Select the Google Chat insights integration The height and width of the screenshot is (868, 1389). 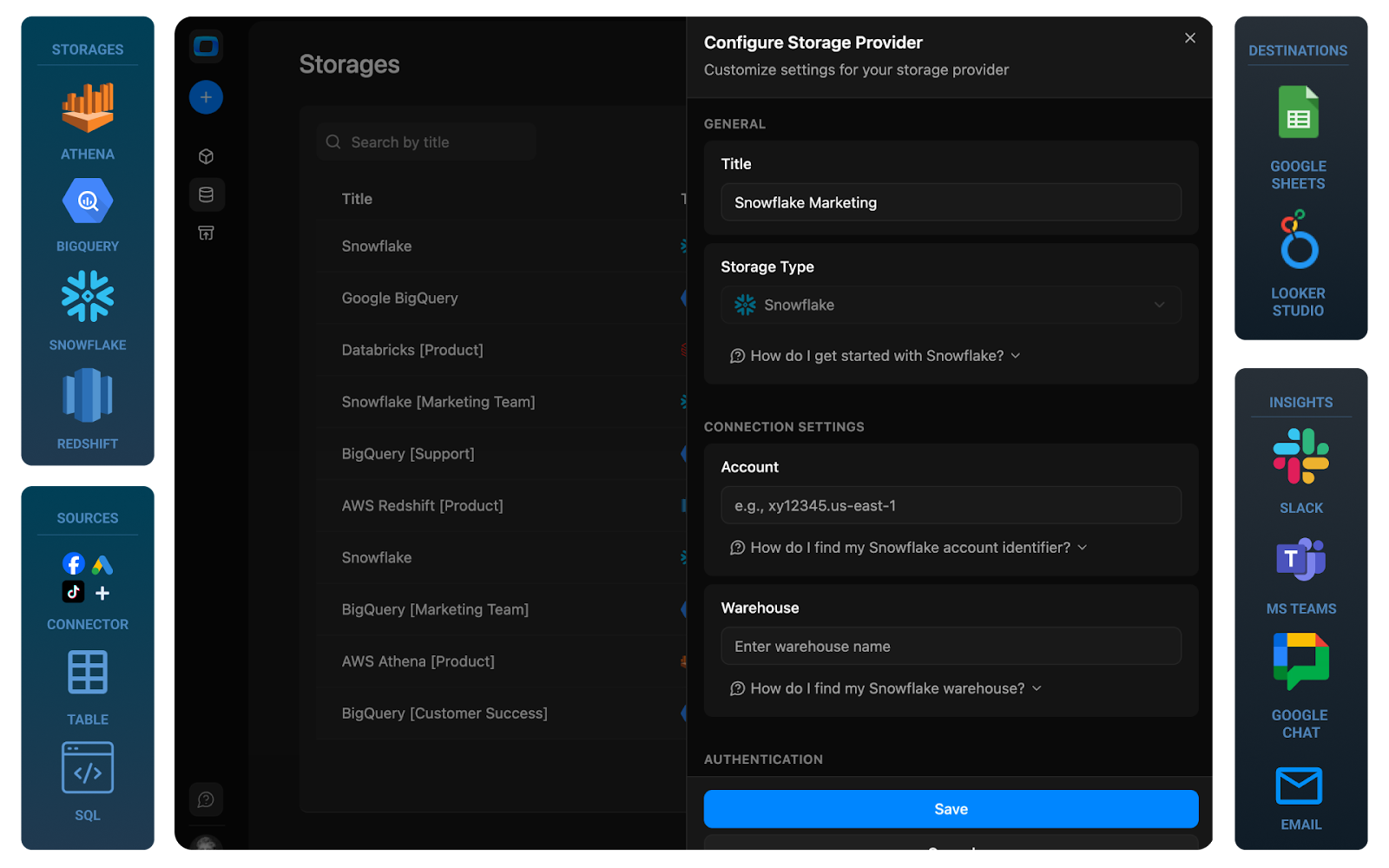pos(1300,661)
